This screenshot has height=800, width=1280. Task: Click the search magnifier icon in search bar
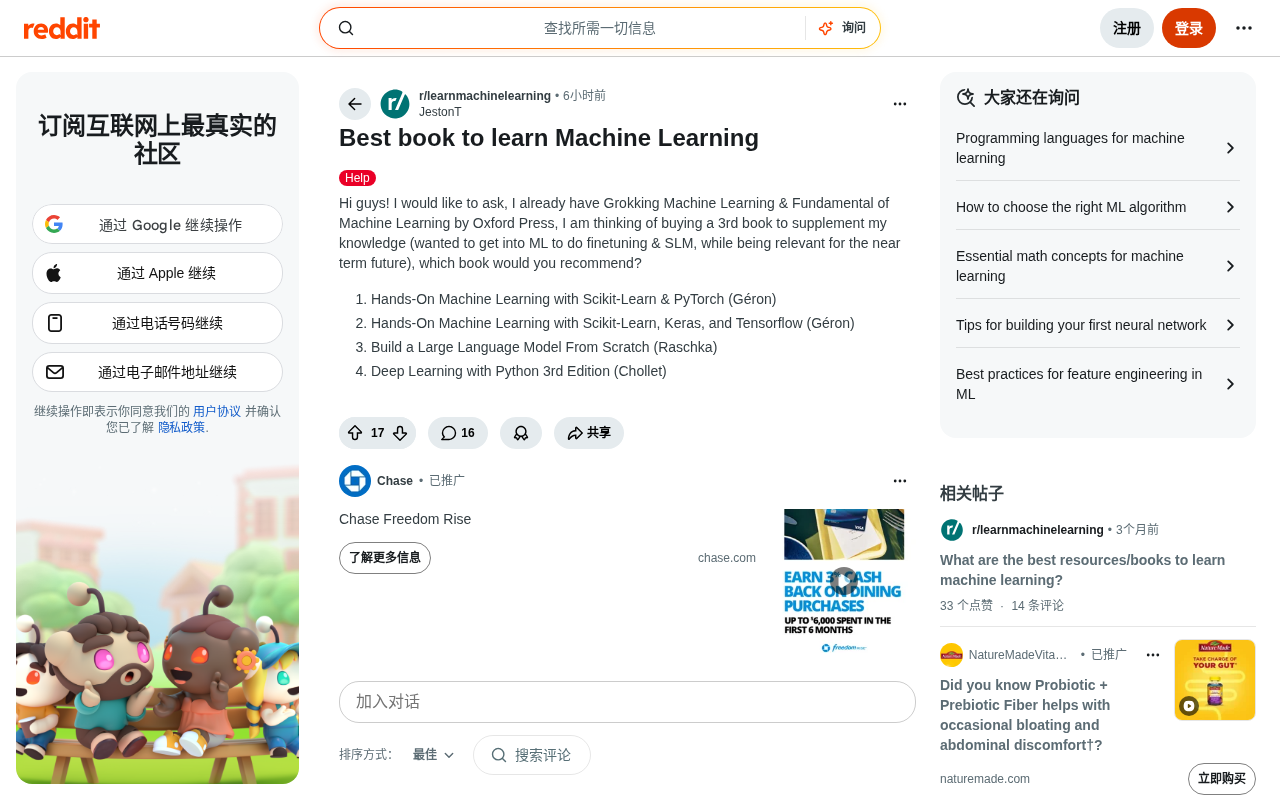(346, 28)
